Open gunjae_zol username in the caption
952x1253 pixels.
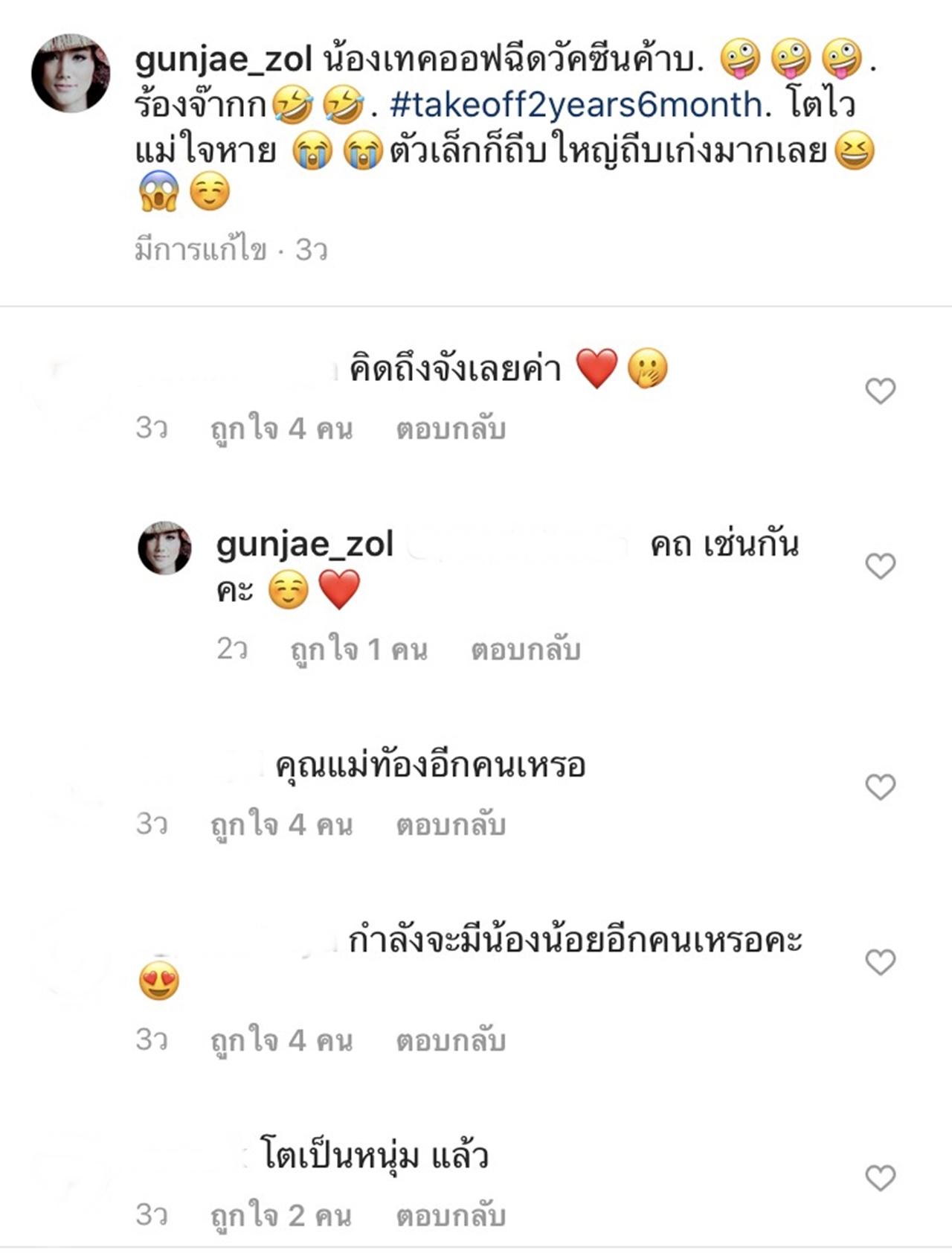(x=223, y=60)
